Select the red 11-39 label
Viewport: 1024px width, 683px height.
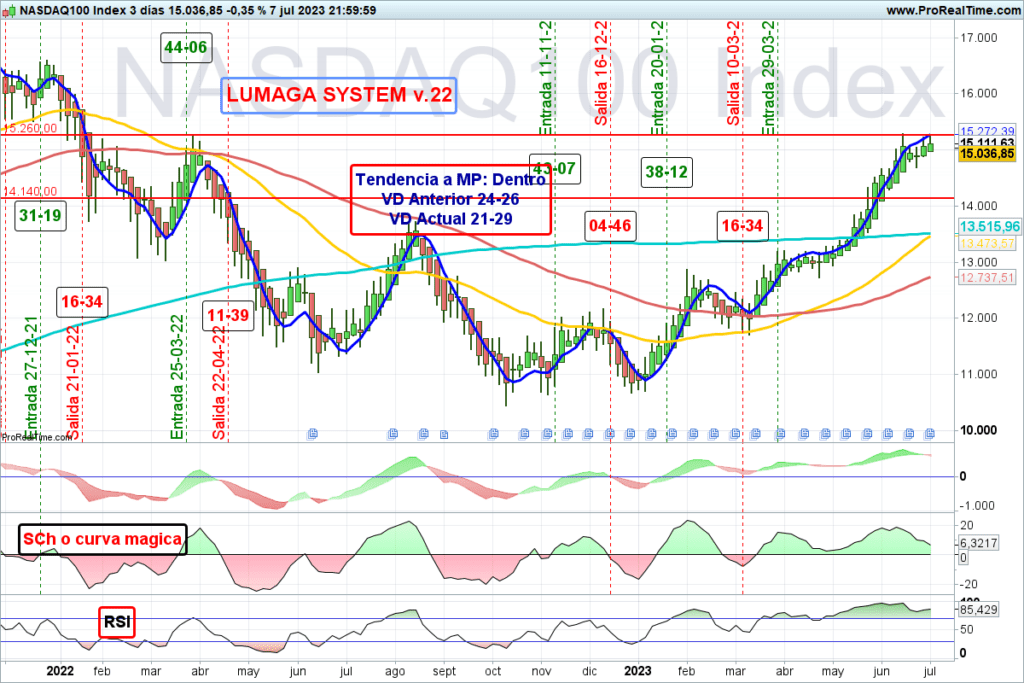click(228, 316)
